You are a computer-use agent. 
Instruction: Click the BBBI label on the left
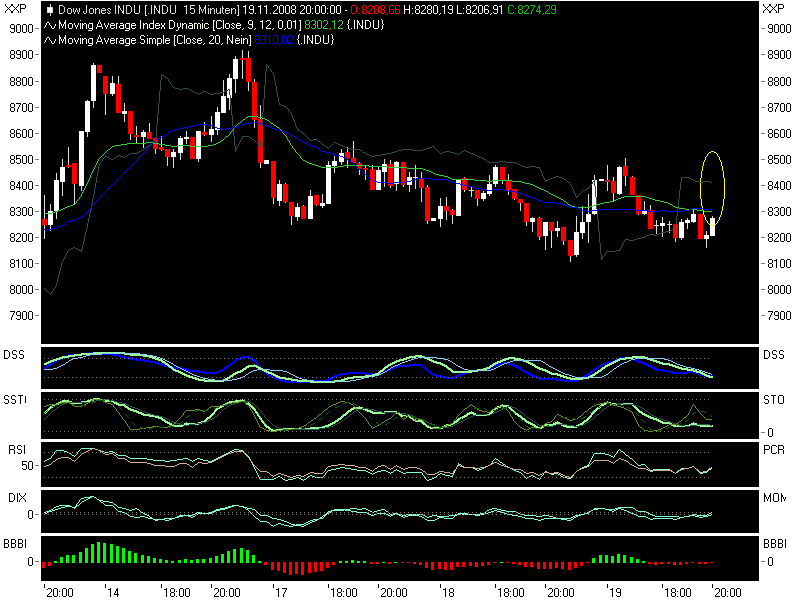tap(15, 544)
